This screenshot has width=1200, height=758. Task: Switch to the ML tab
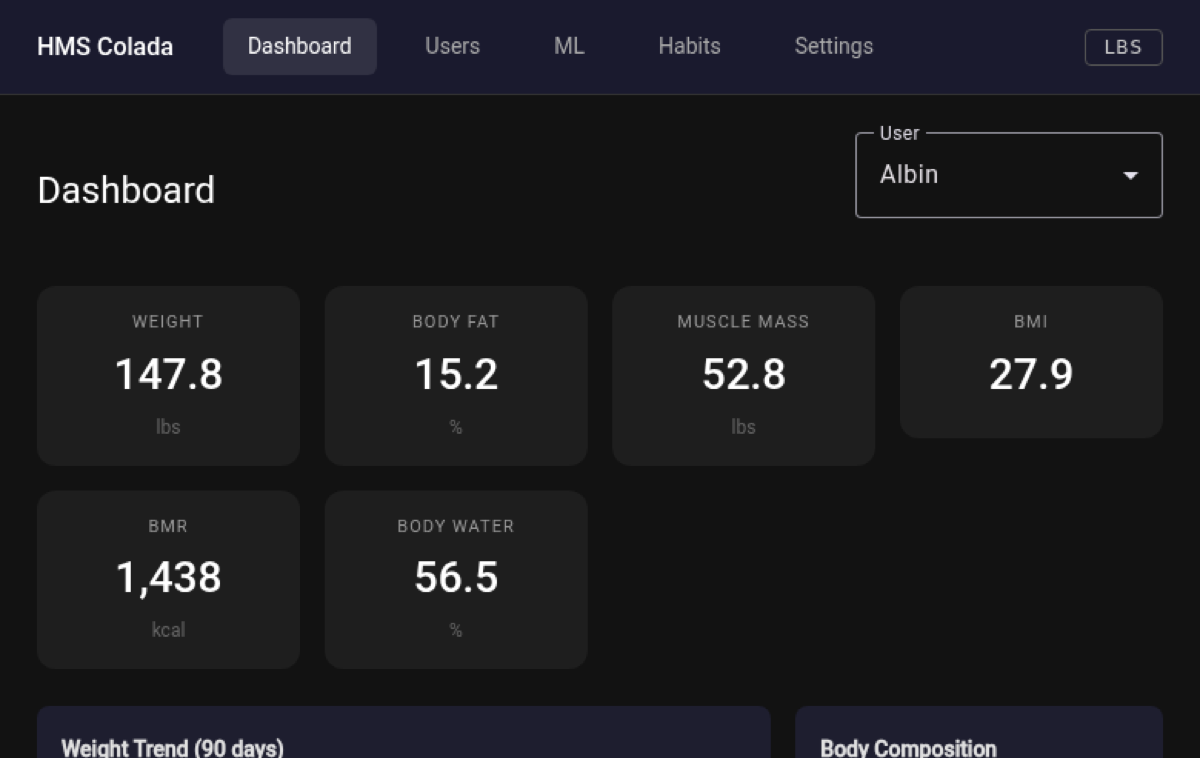pyautogui.click(x=569, y=47)
